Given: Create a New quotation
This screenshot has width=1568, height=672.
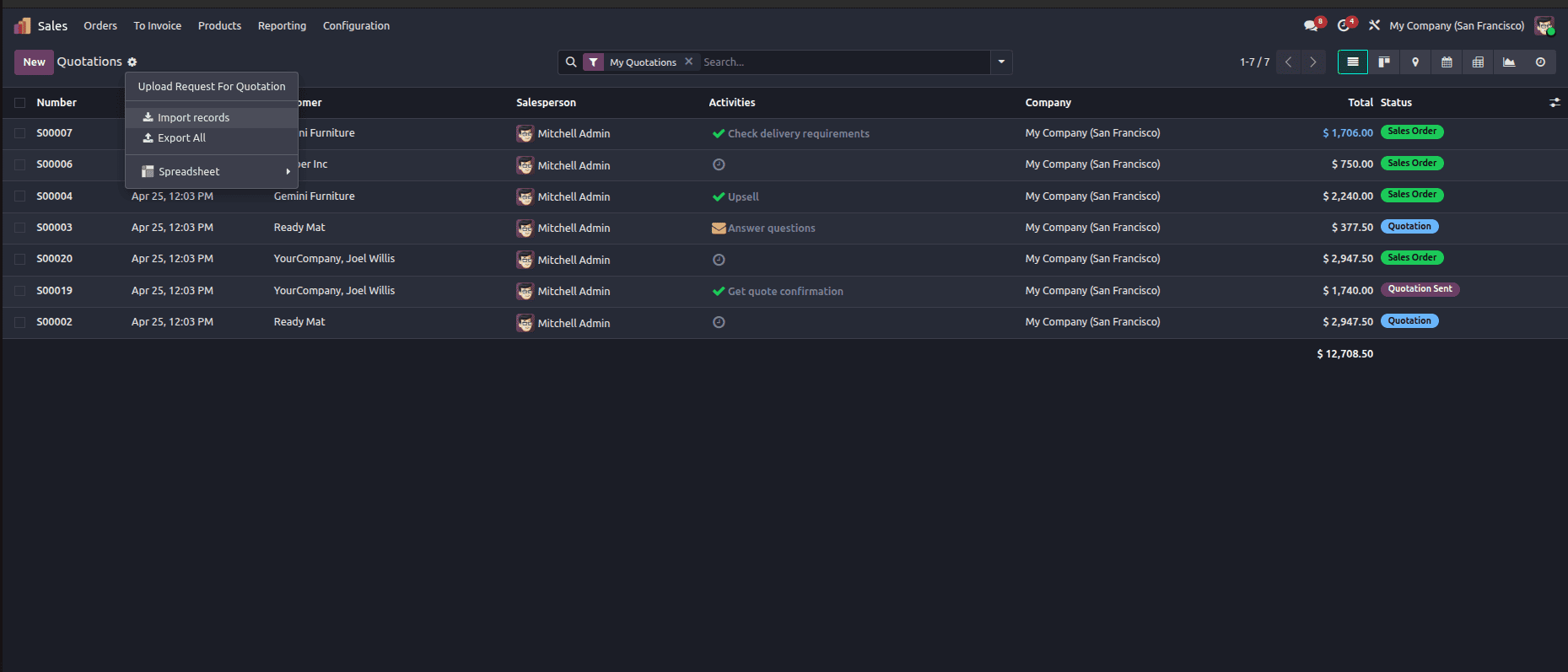Looking at the screenshot, I should [34, 62].
